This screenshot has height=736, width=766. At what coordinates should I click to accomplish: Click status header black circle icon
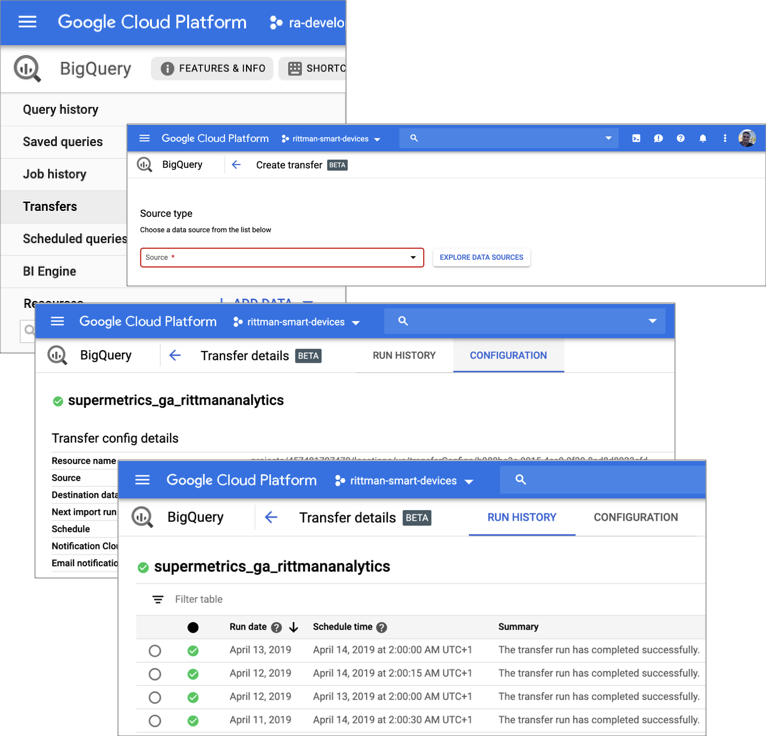point(193,628)
